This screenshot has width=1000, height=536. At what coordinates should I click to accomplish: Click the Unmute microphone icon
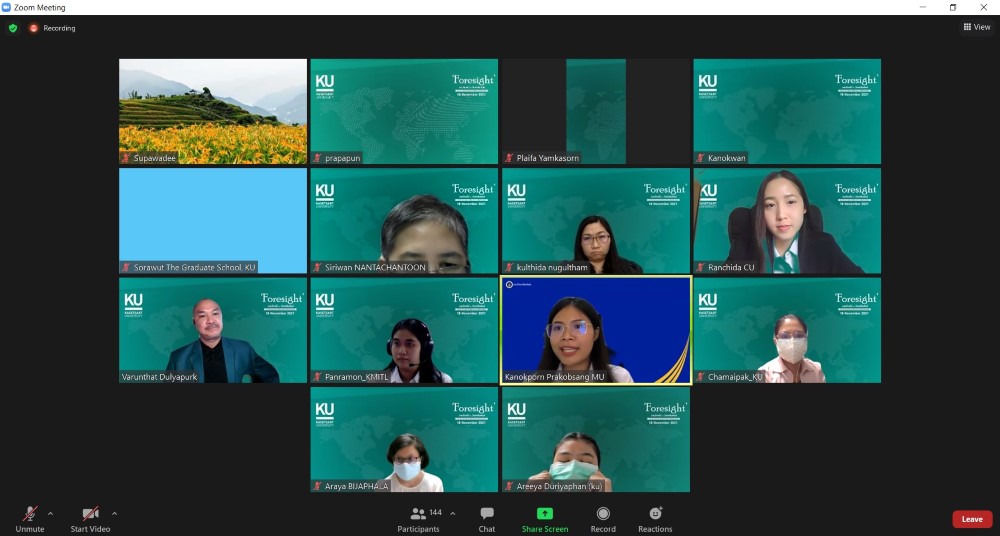pos(30,514)
